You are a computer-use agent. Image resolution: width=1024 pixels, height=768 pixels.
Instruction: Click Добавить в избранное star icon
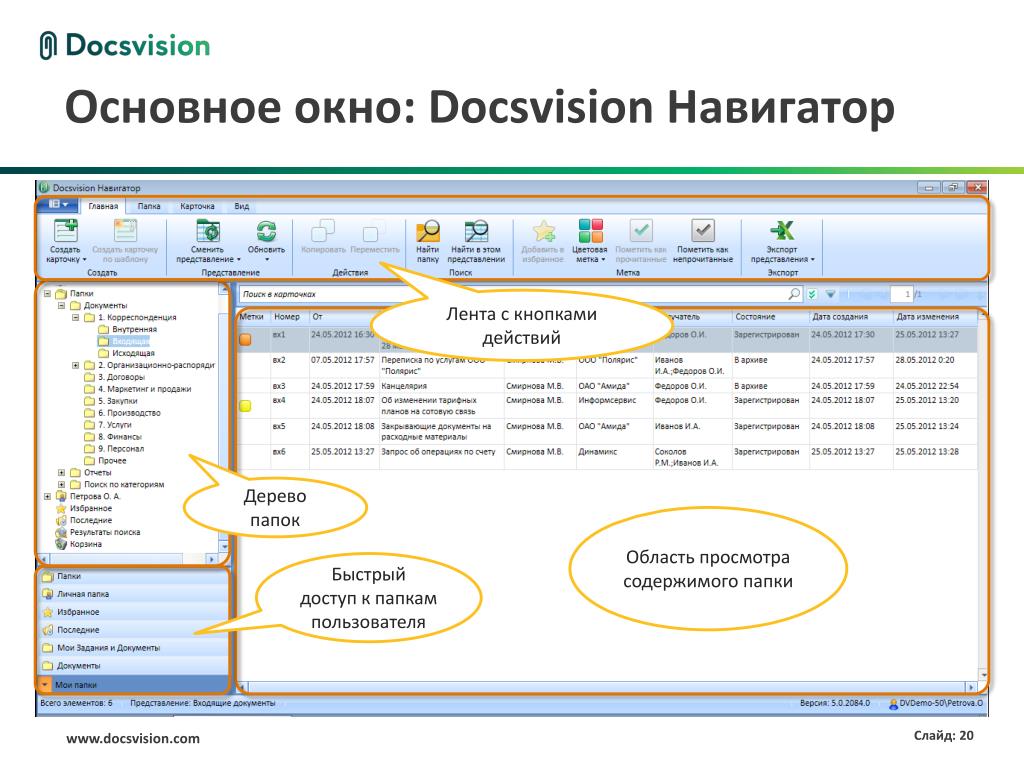(543, 231)
